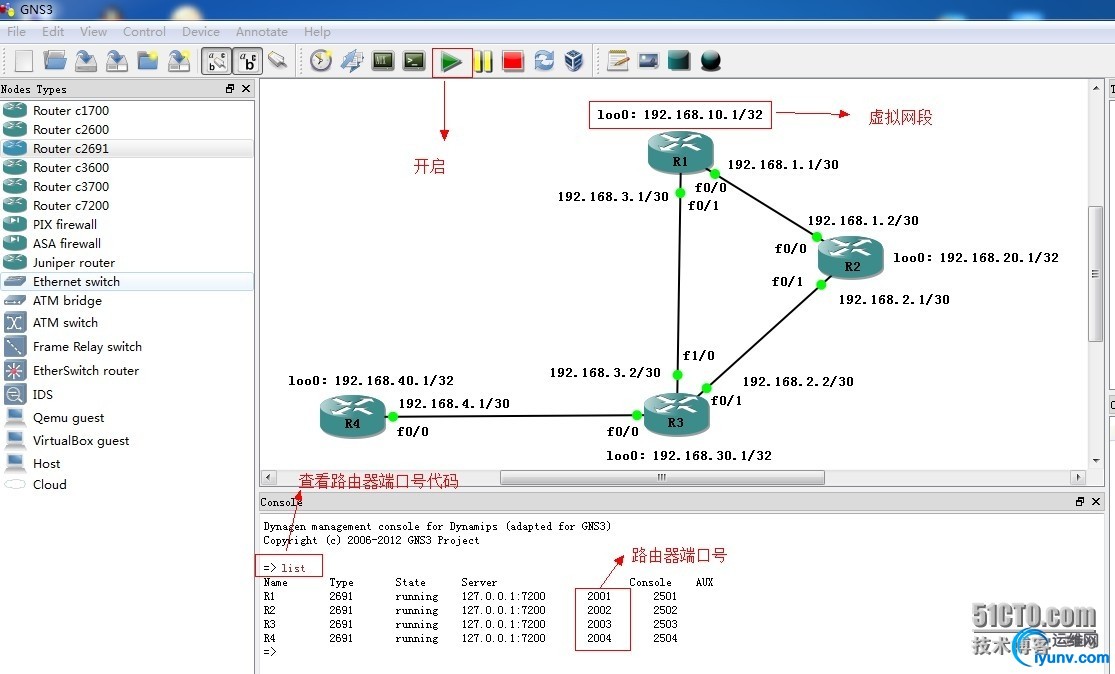
Task: Select ASA firewall node type
Action: 127,243
